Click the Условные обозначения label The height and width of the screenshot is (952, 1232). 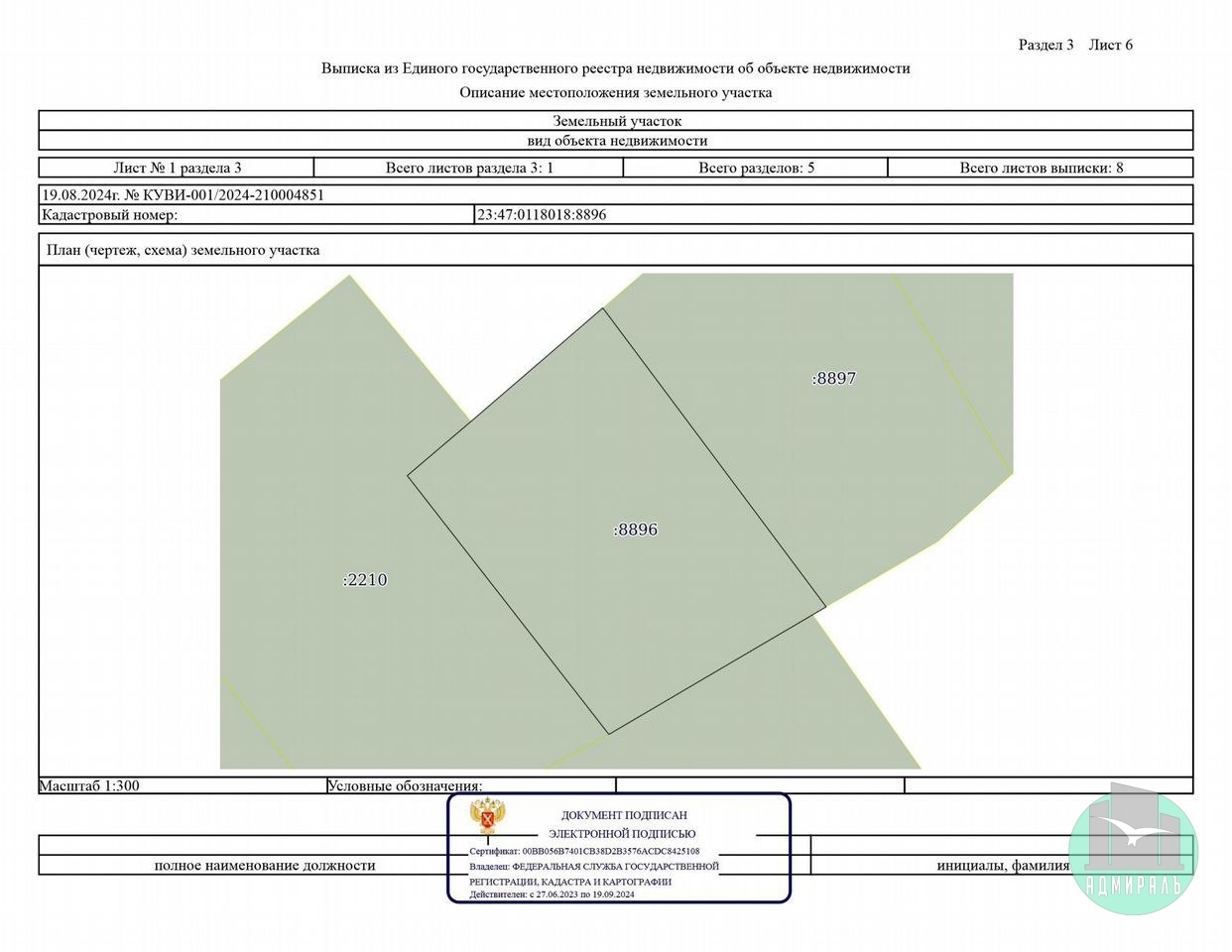point(404,786)
